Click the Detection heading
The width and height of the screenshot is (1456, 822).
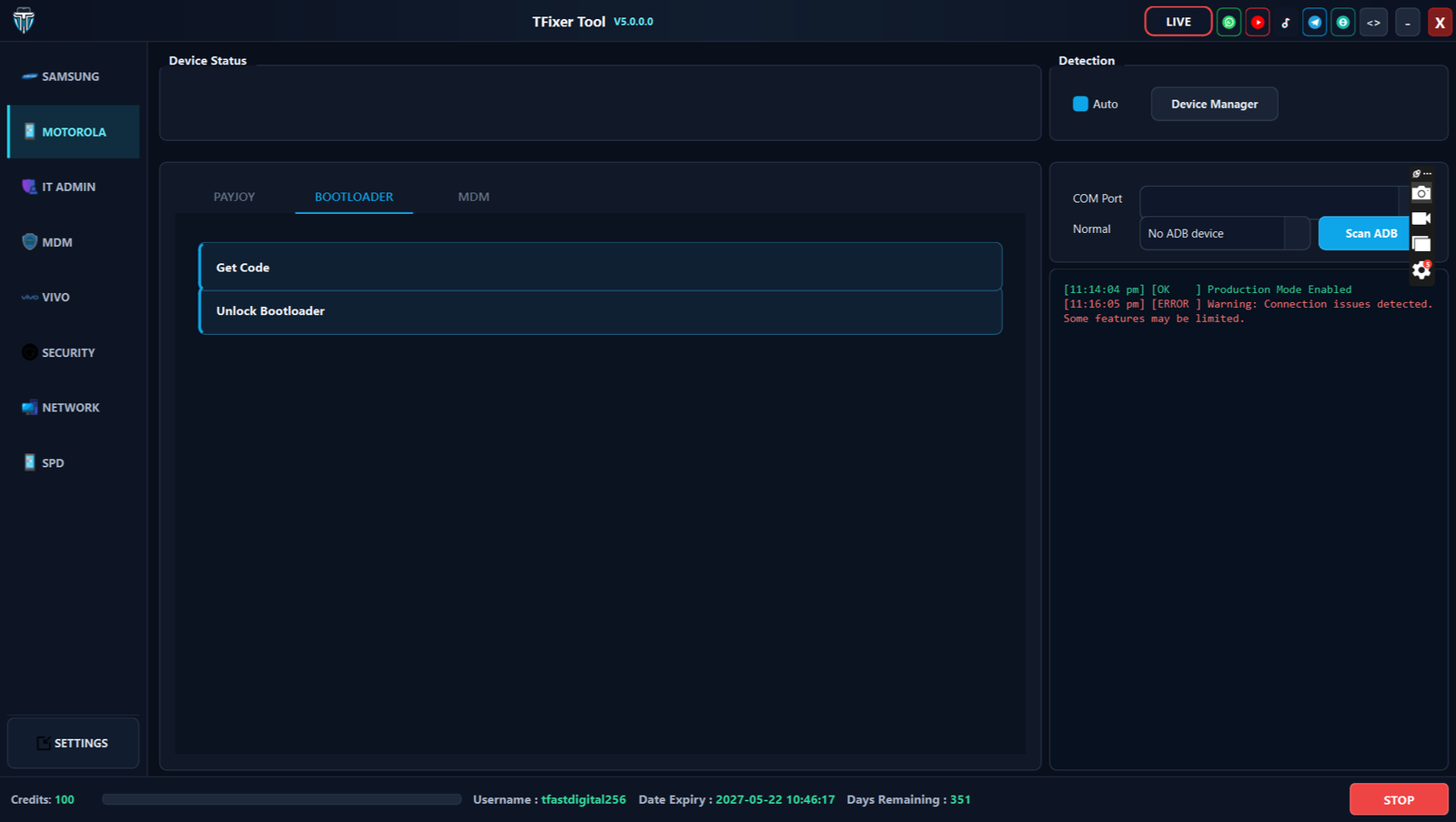1087,60
